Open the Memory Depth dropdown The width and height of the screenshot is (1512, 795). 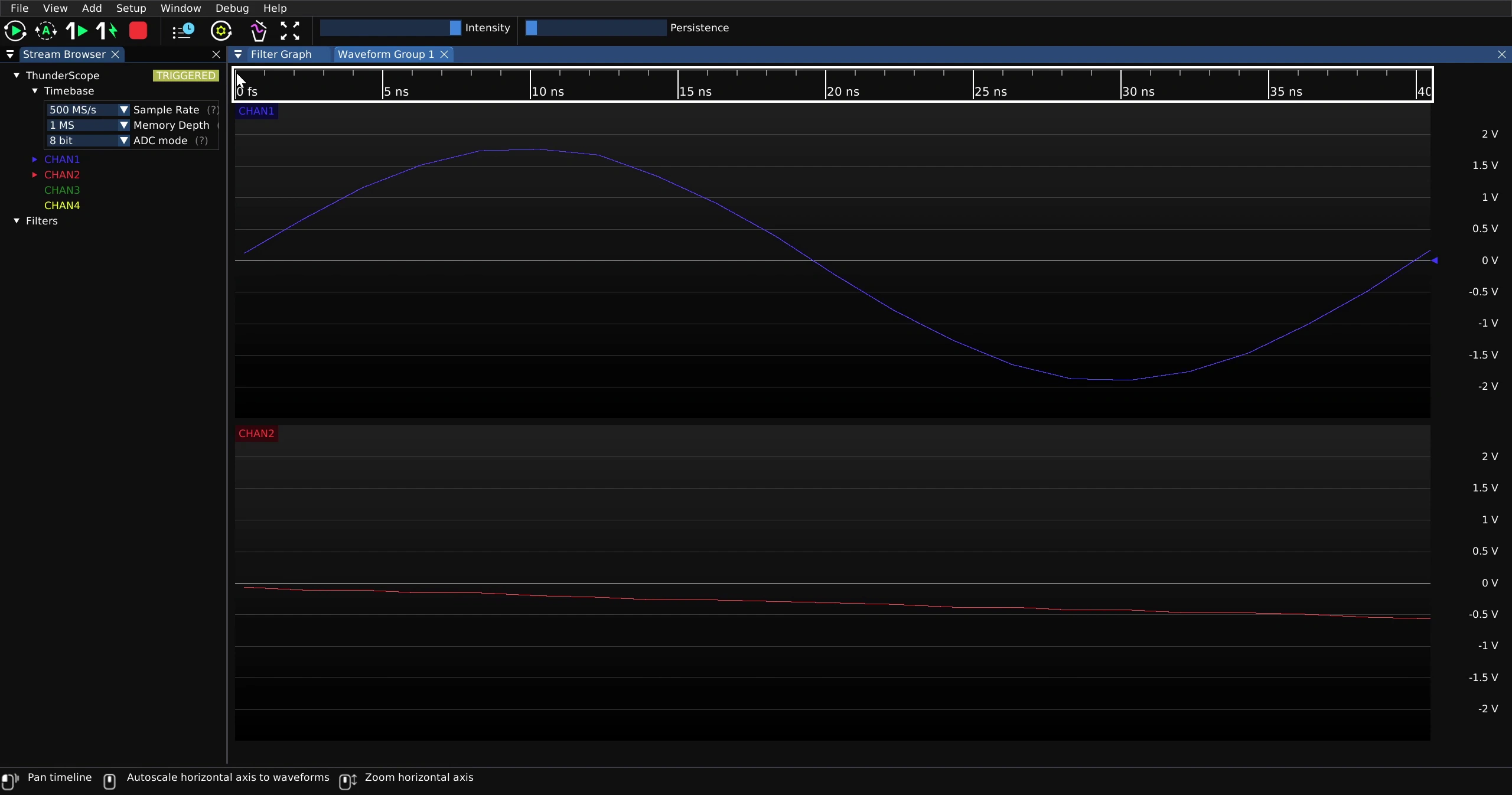coord(87,125)
